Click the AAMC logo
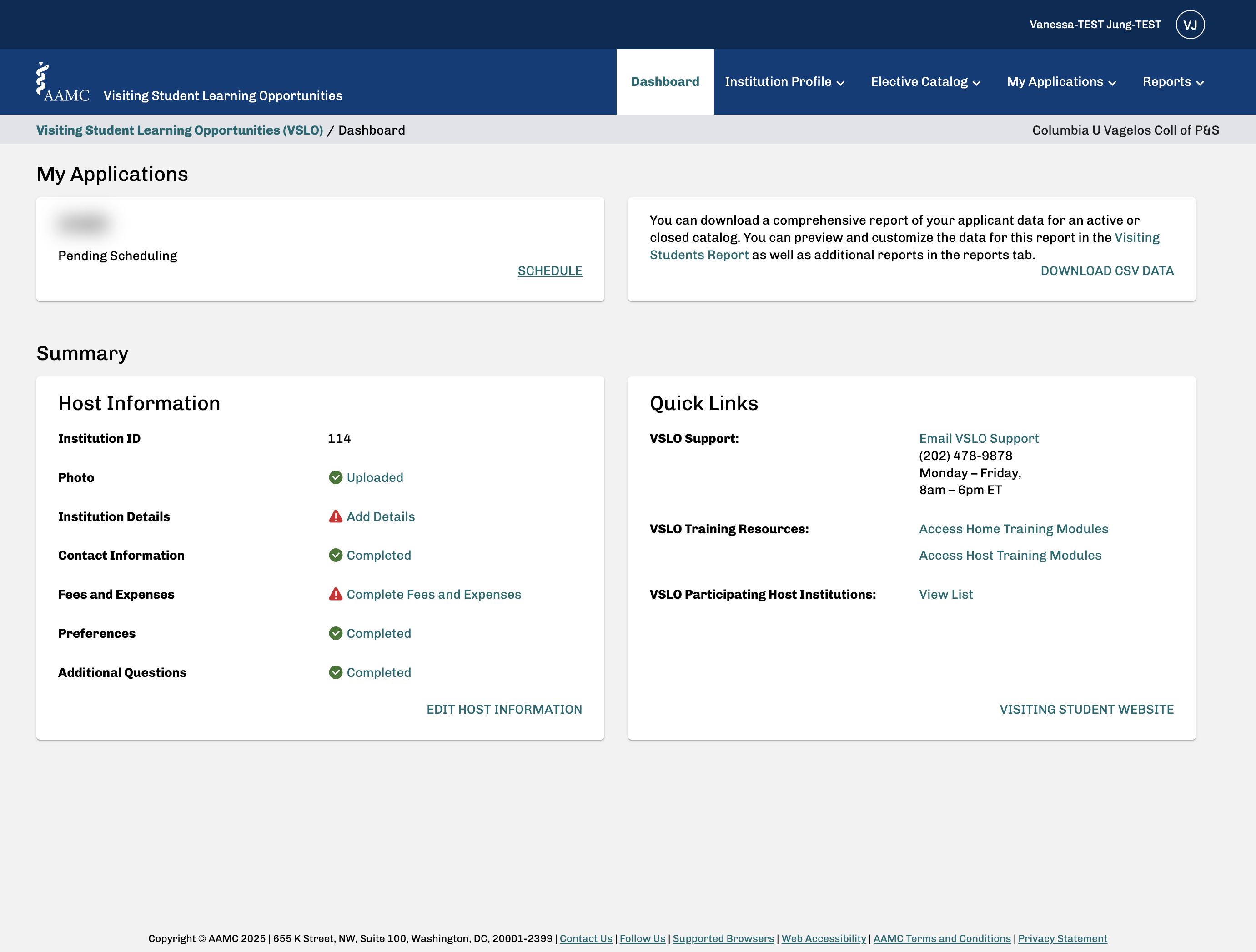This screenshot has width=1256, height=952. pyautogui.click(x=62, y=82)
